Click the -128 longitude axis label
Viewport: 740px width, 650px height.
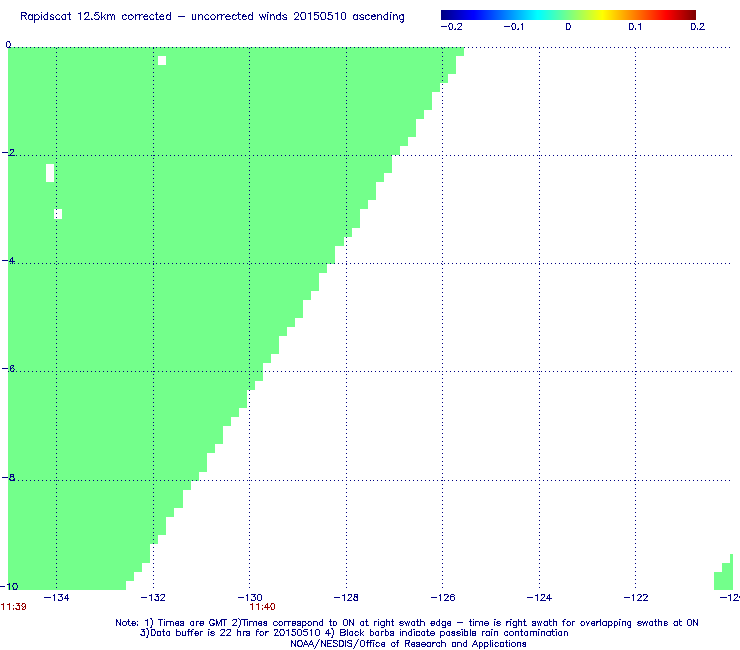click(346, 598)
